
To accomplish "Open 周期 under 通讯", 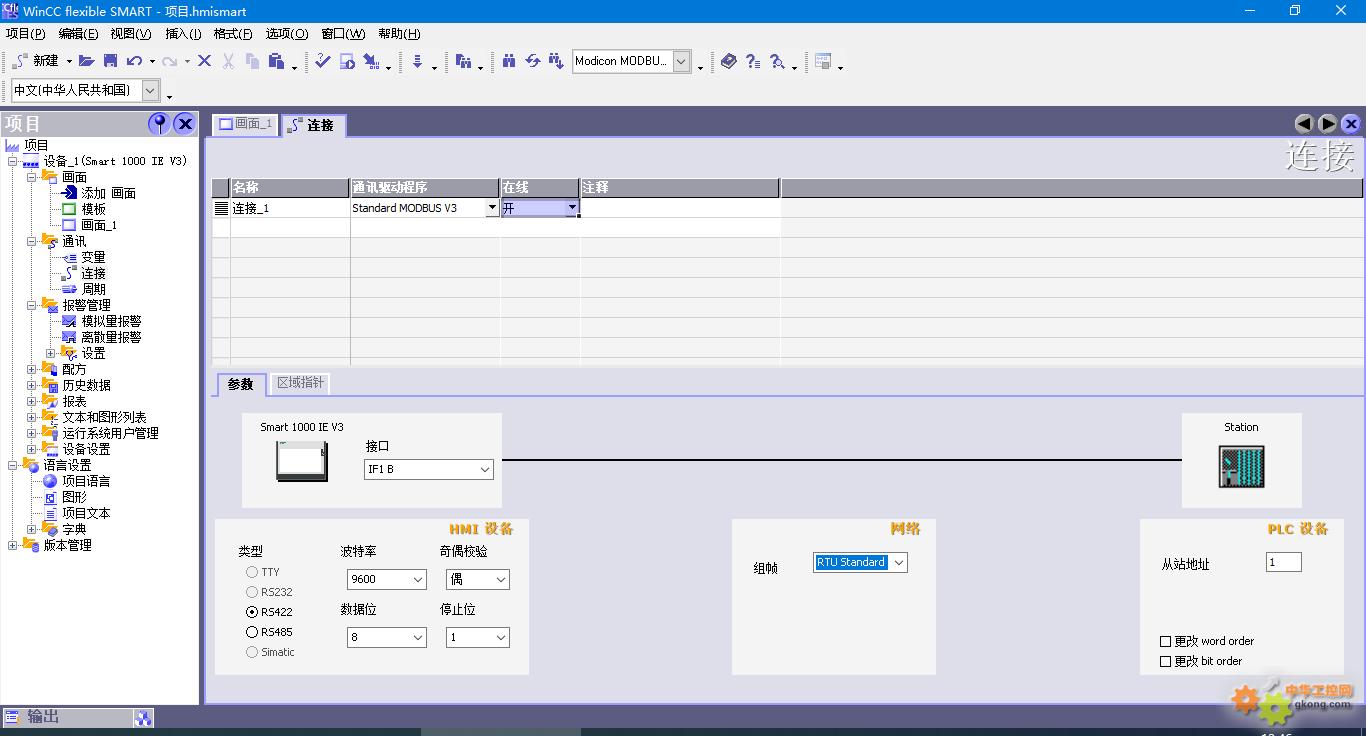I will pyautogui.click(x=93, y=289).
